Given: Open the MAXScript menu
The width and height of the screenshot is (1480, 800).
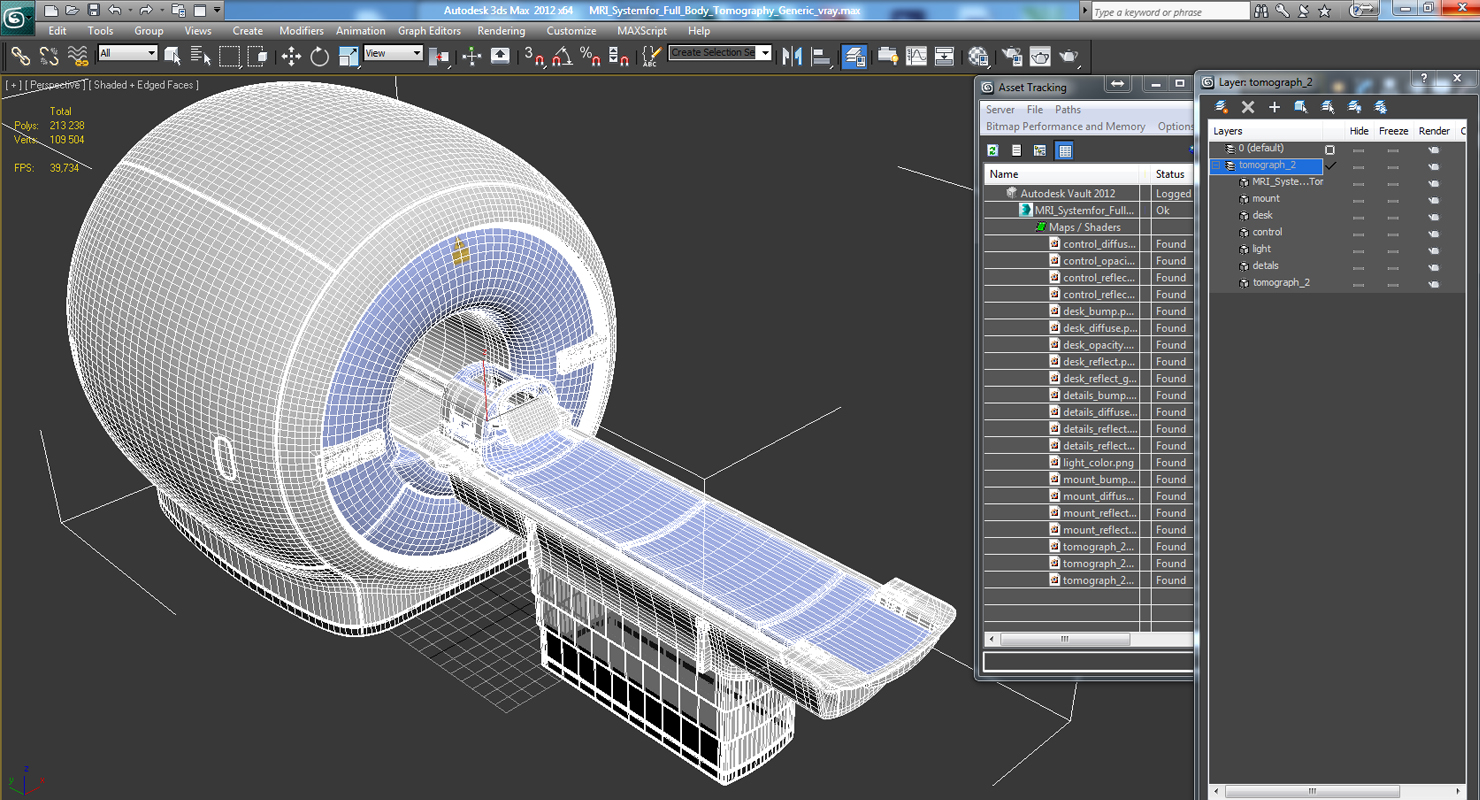Looking at the screenshot, I should 642,31.
